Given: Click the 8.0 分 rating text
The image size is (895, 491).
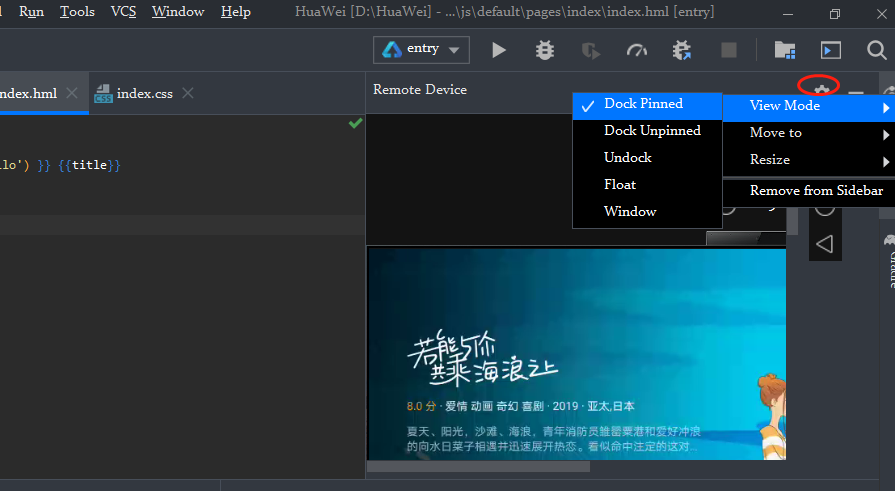Looking at the screenshot, I should tap(421, 407).
